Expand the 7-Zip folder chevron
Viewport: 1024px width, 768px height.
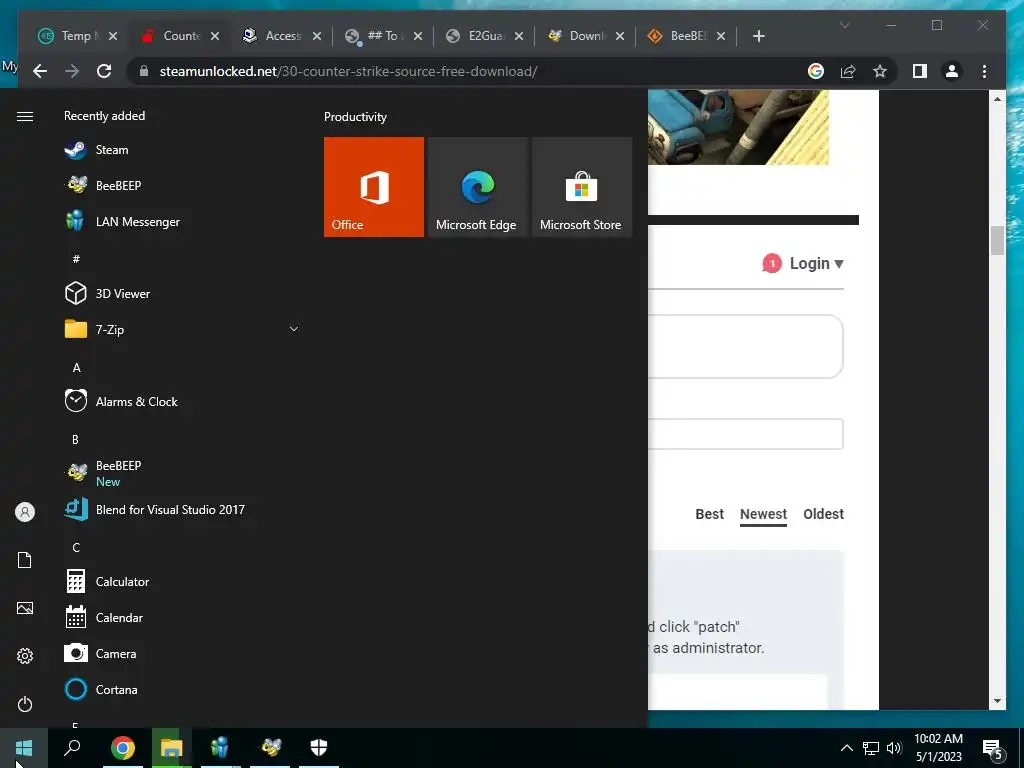coord(294,329)
